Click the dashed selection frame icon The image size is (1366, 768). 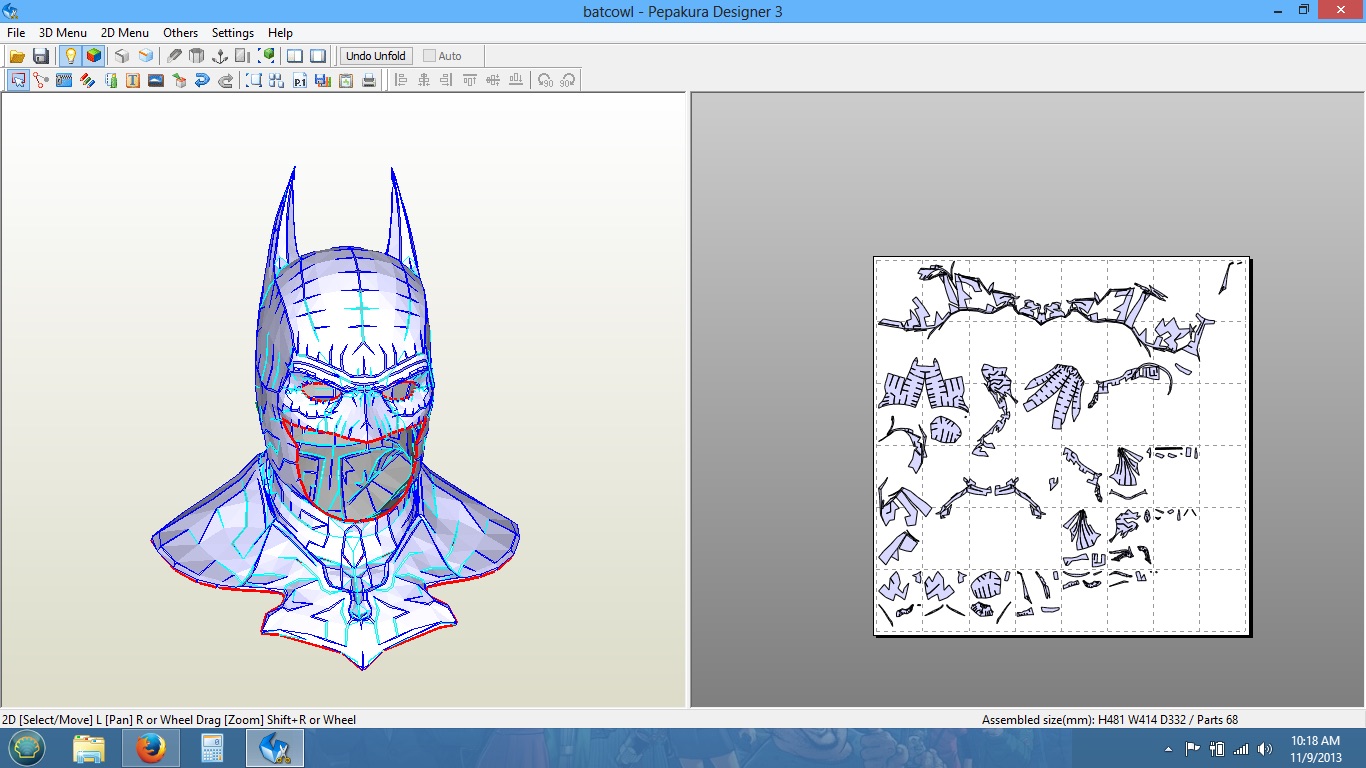254,80
